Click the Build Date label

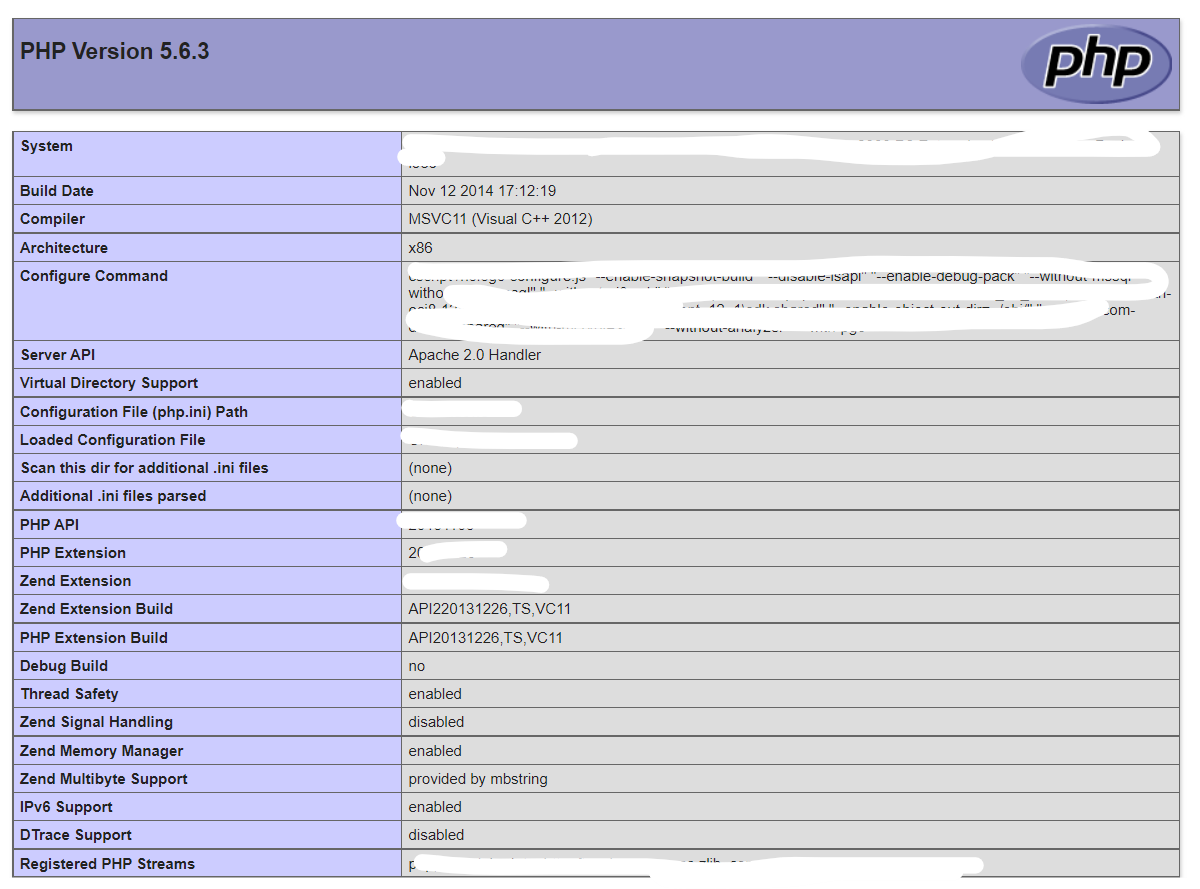coord(57,191)
